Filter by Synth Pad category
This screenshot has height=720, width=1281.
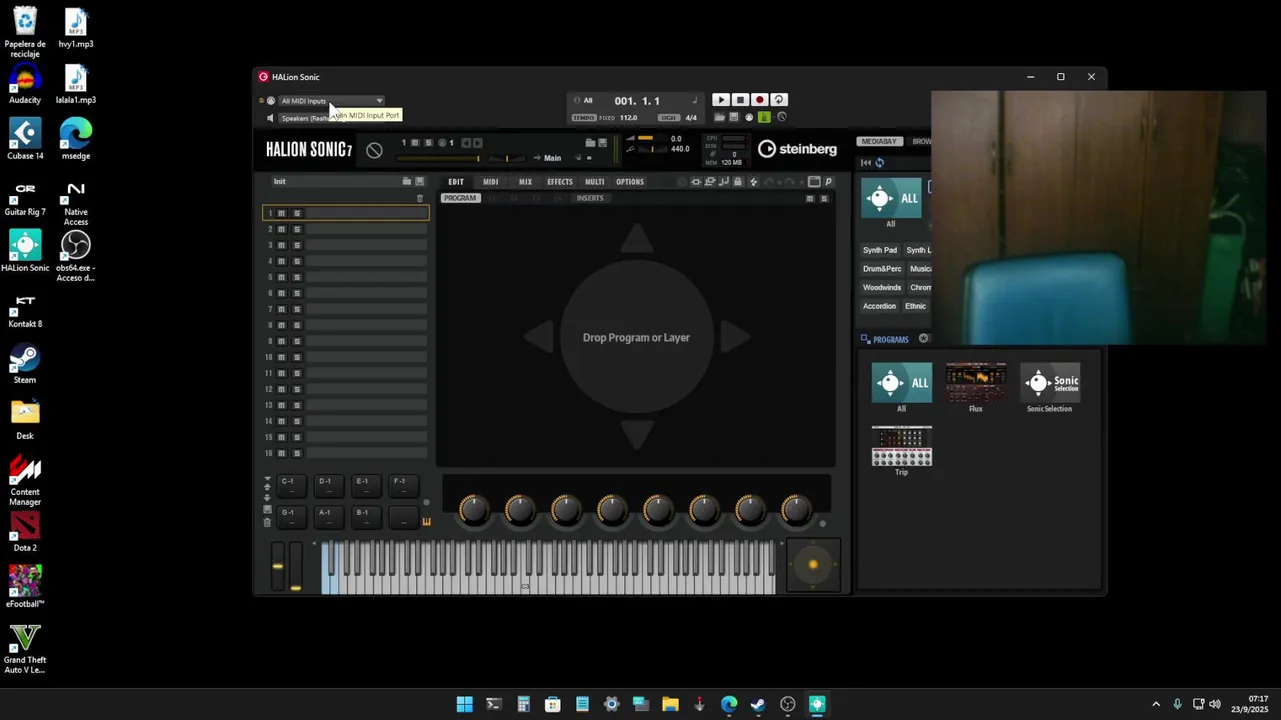point(880,250)
